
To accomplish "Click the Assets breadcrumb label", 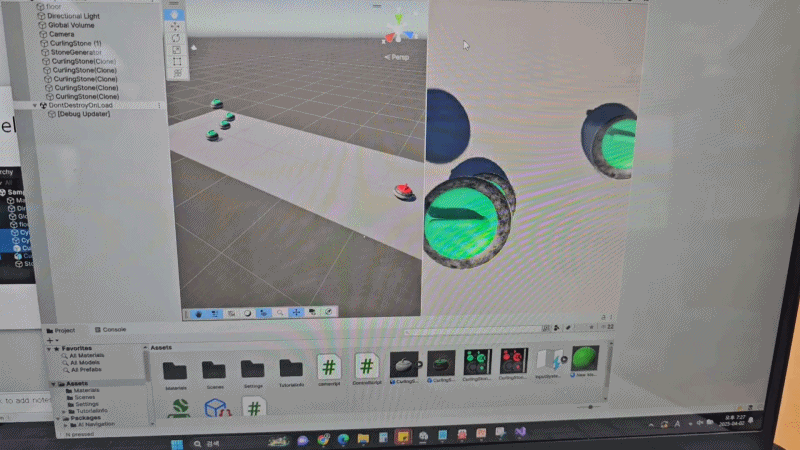I will [161, 347].
